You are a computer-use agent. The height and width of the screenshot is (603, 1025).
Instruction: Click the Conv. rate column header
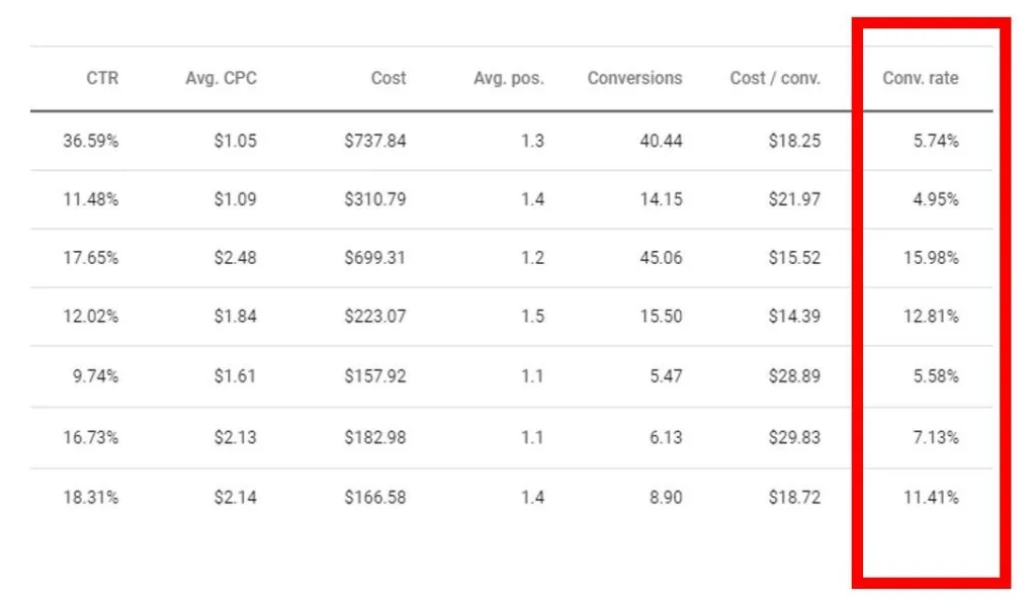point(920,78)
